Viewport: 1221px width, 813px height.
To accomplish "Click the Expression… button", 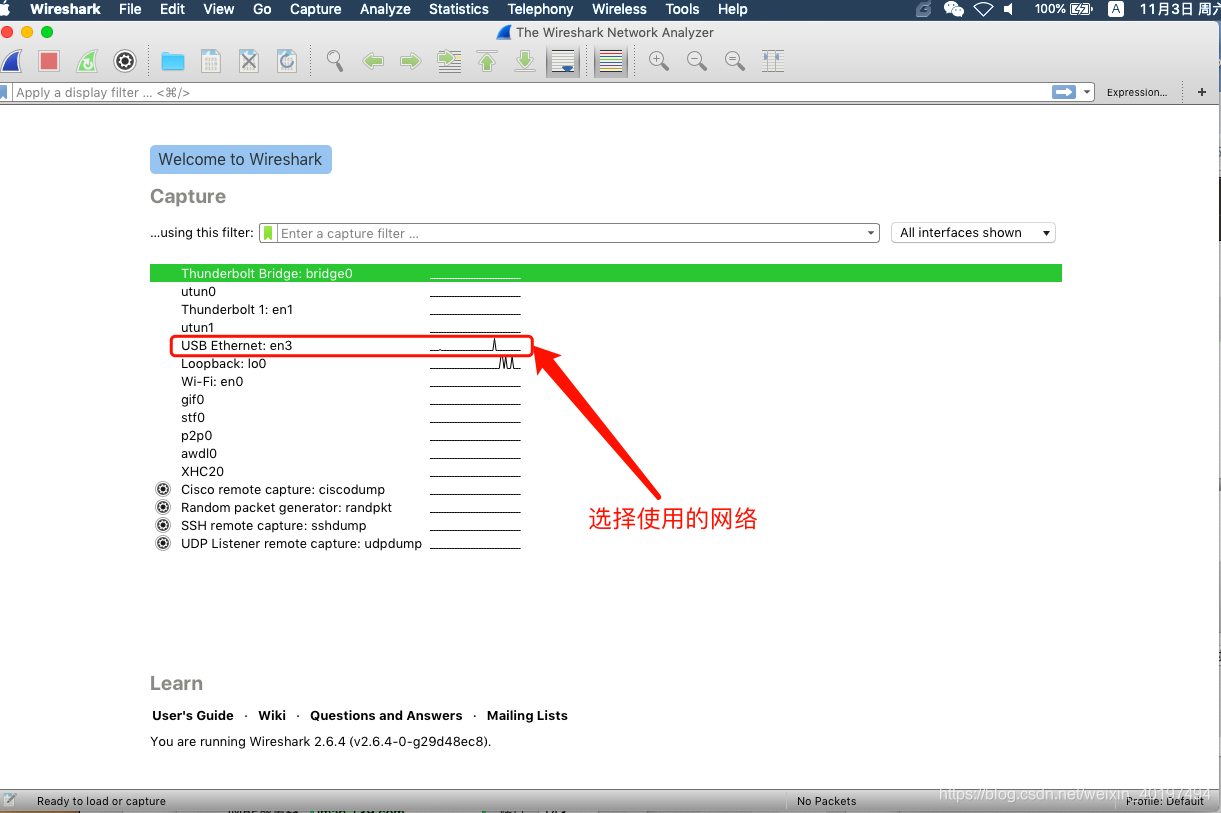I will coord(1136,92).
